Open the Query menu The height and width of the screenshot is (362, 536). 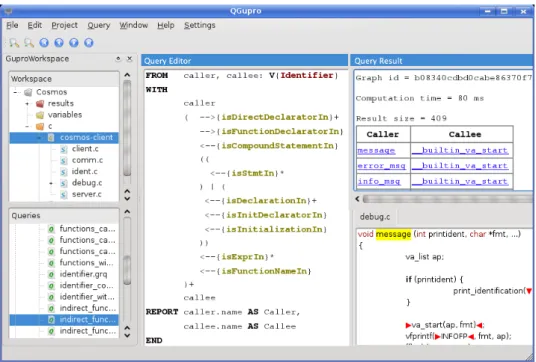pyautogui.click(x=99, y=25)
